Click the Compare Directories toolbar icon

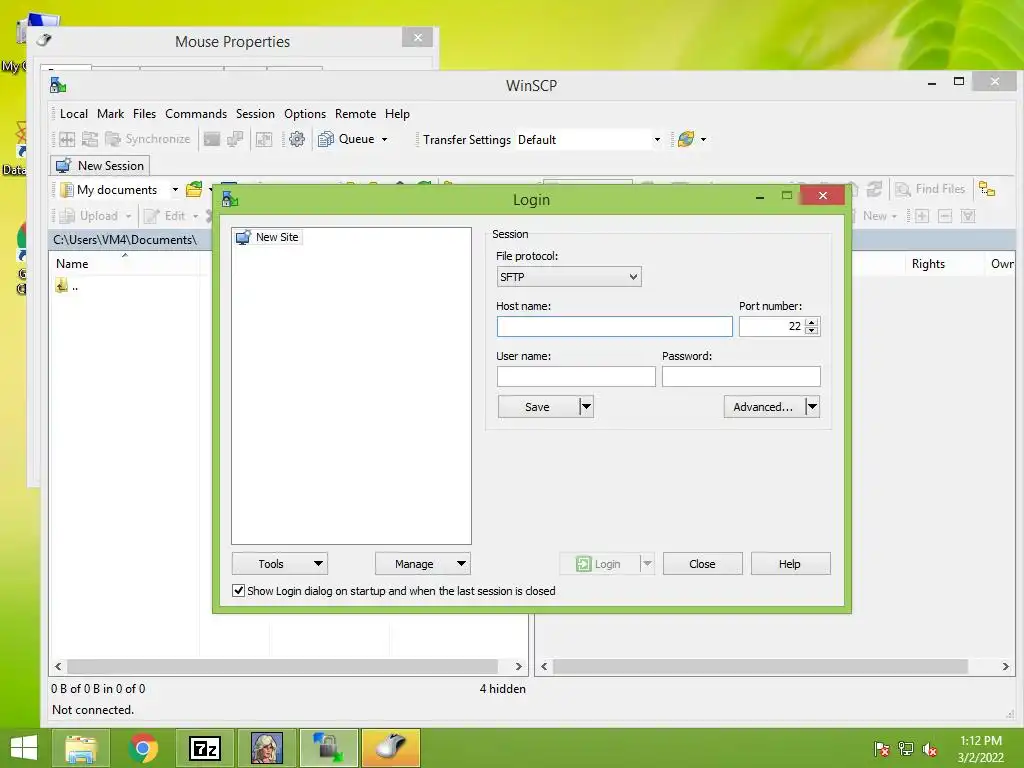pyautogui.click(x=67, y=139)
